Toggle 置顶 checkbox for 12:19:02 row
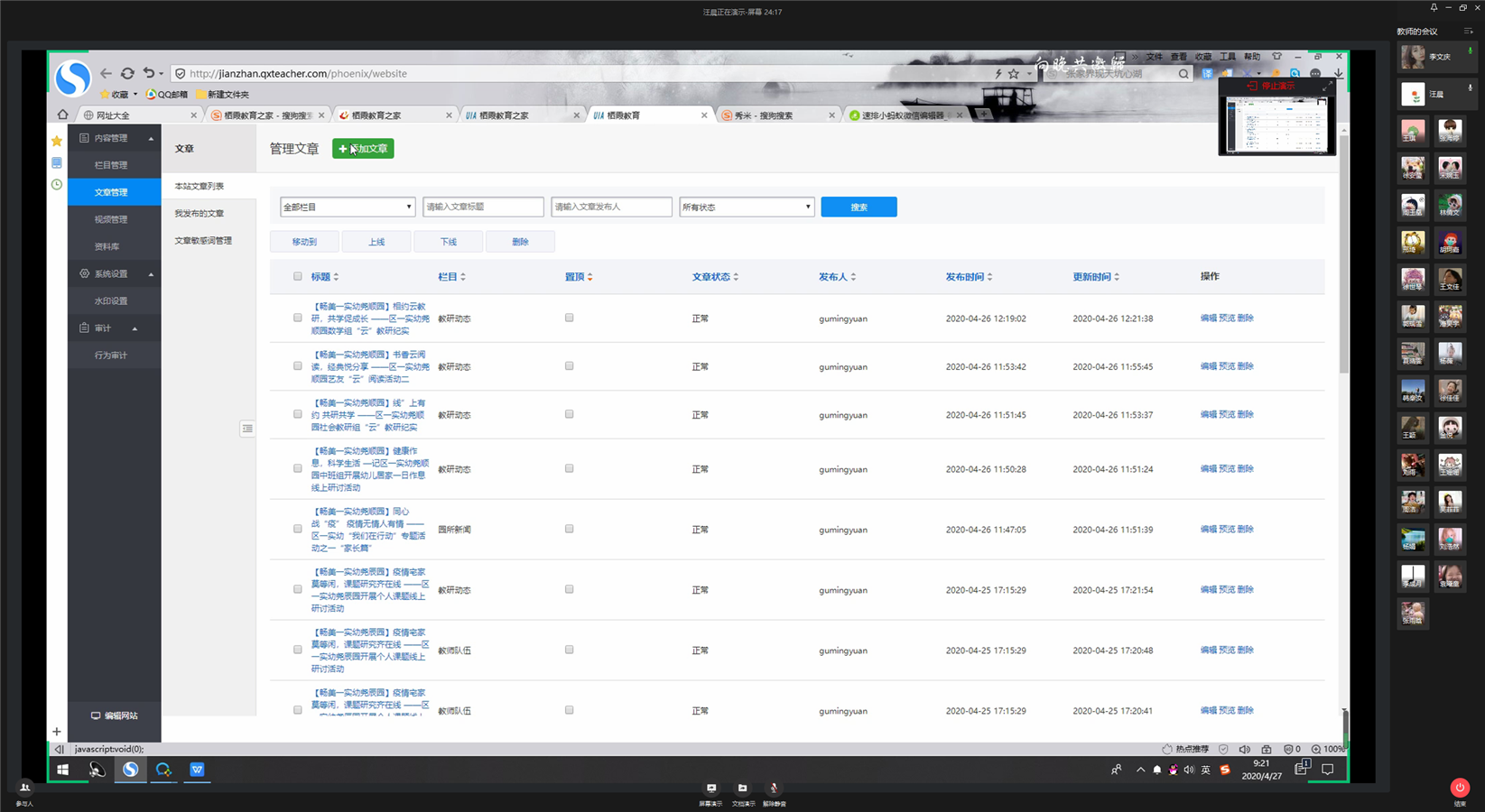1485x812 pixels. click(x=569, y=318)
